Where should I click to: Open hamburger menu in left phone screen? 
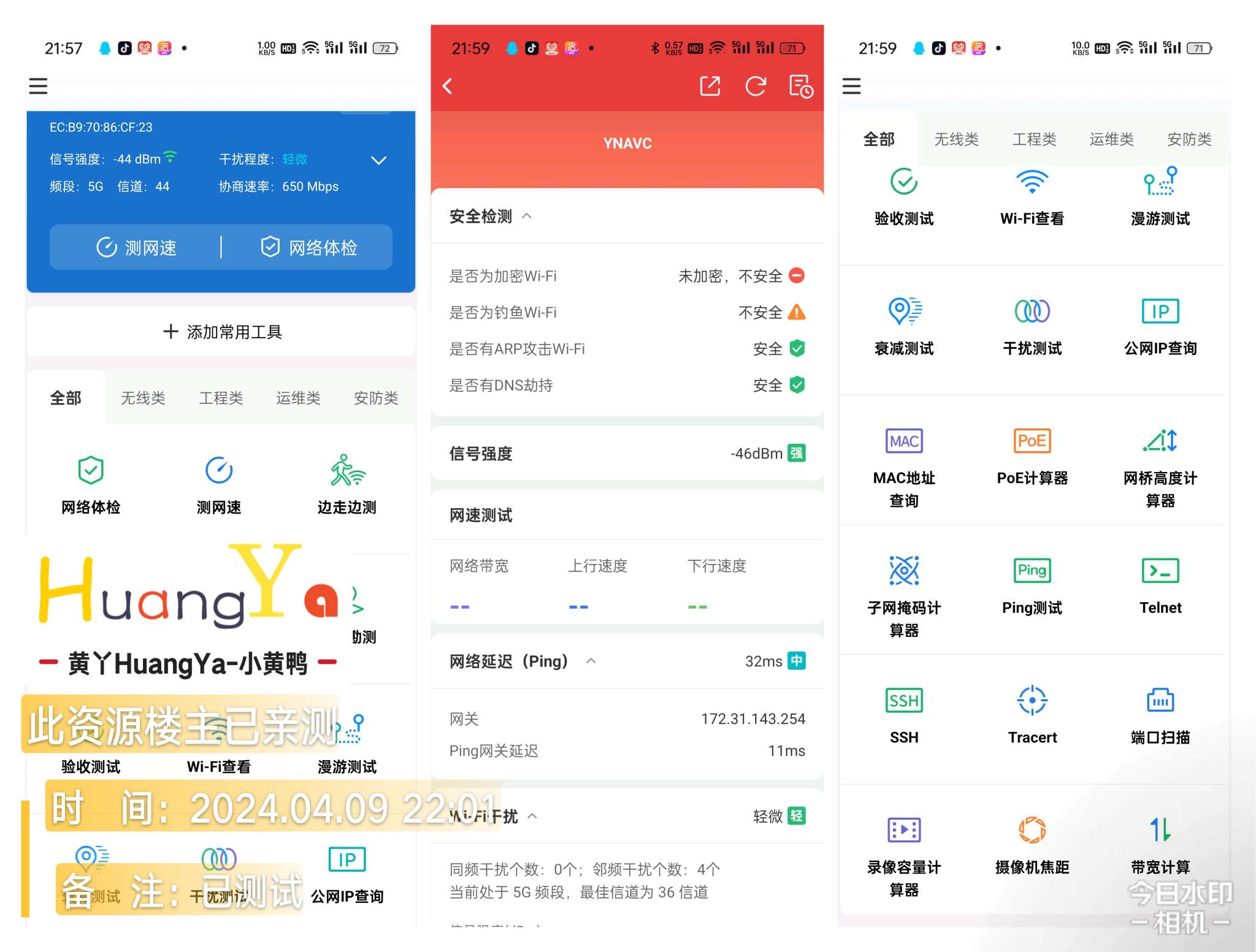(38, 86)
